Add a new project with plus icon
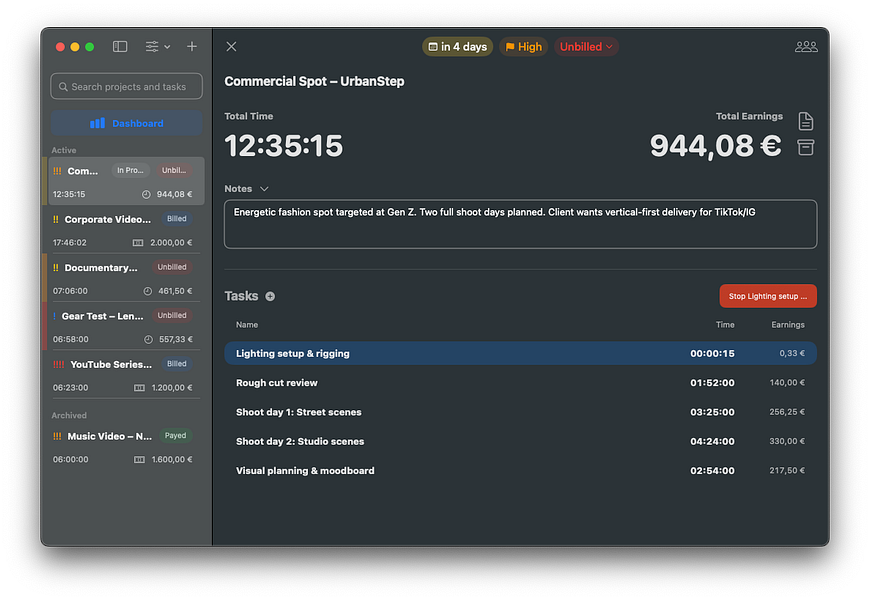 tap(191, 47)
